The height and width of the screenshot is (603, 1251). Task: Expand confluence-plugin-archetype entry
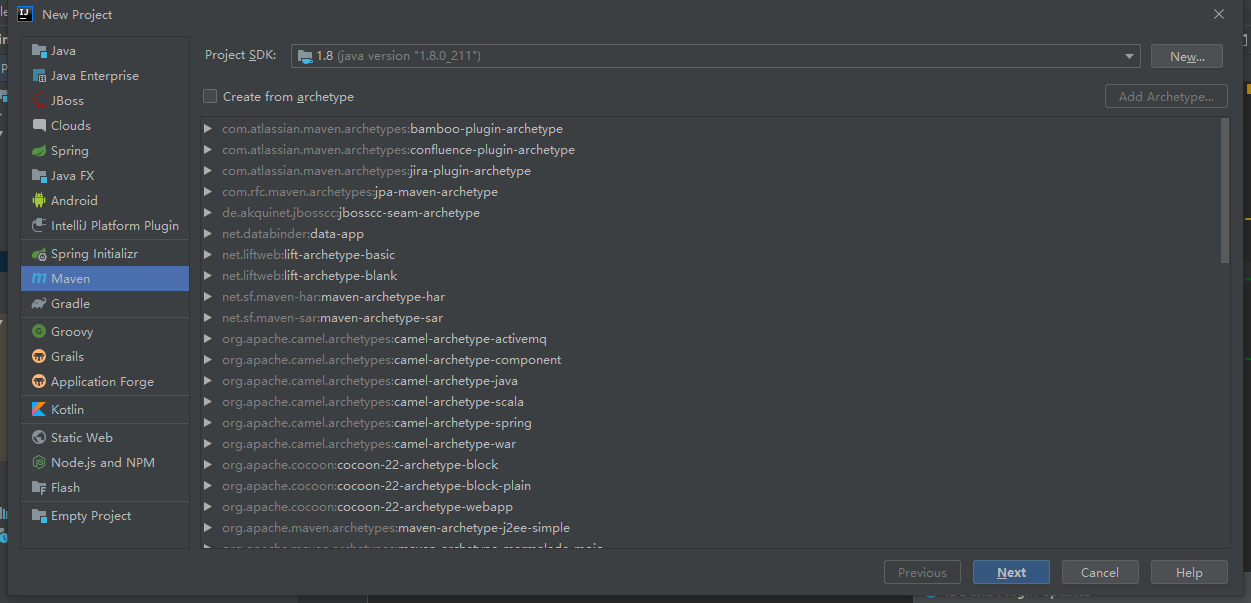click(x=208, y=150)
